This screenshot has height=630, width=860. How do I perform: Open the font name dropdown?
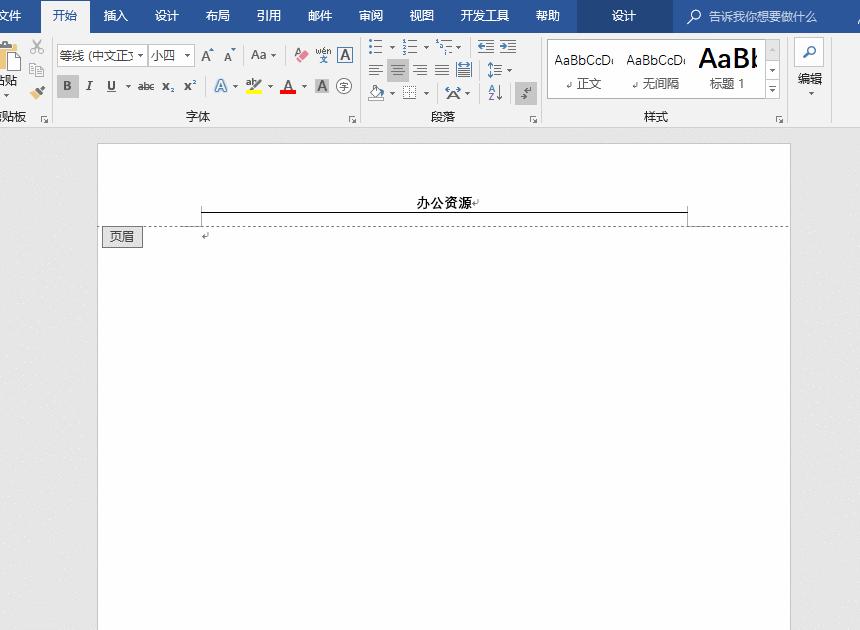140,56
